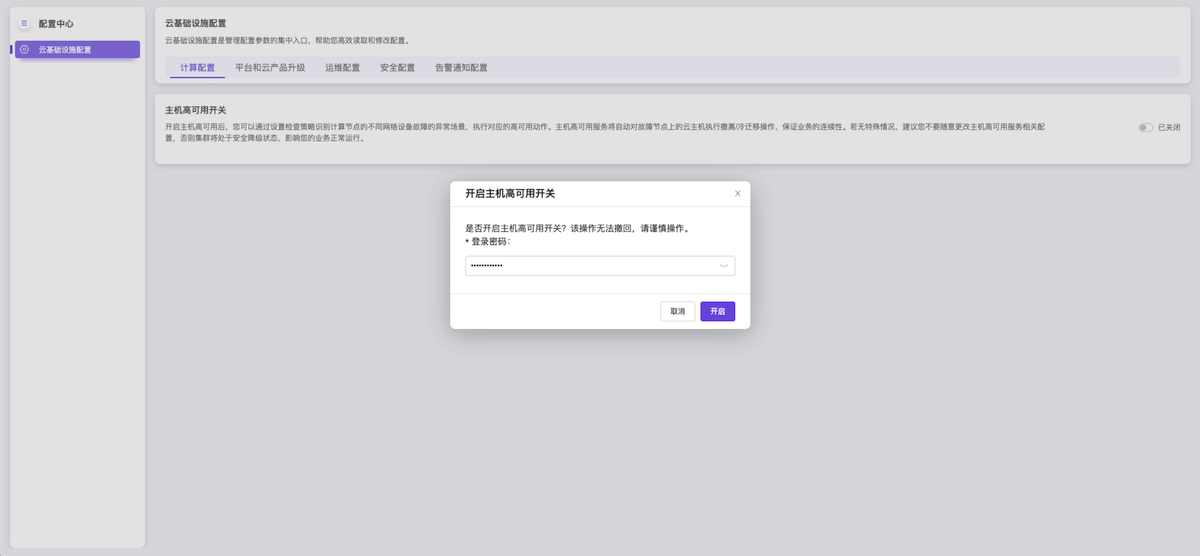This screenshot has height=556, width=1200.
Task: Focus the 登录密码 password field
Action: (590, 266)
